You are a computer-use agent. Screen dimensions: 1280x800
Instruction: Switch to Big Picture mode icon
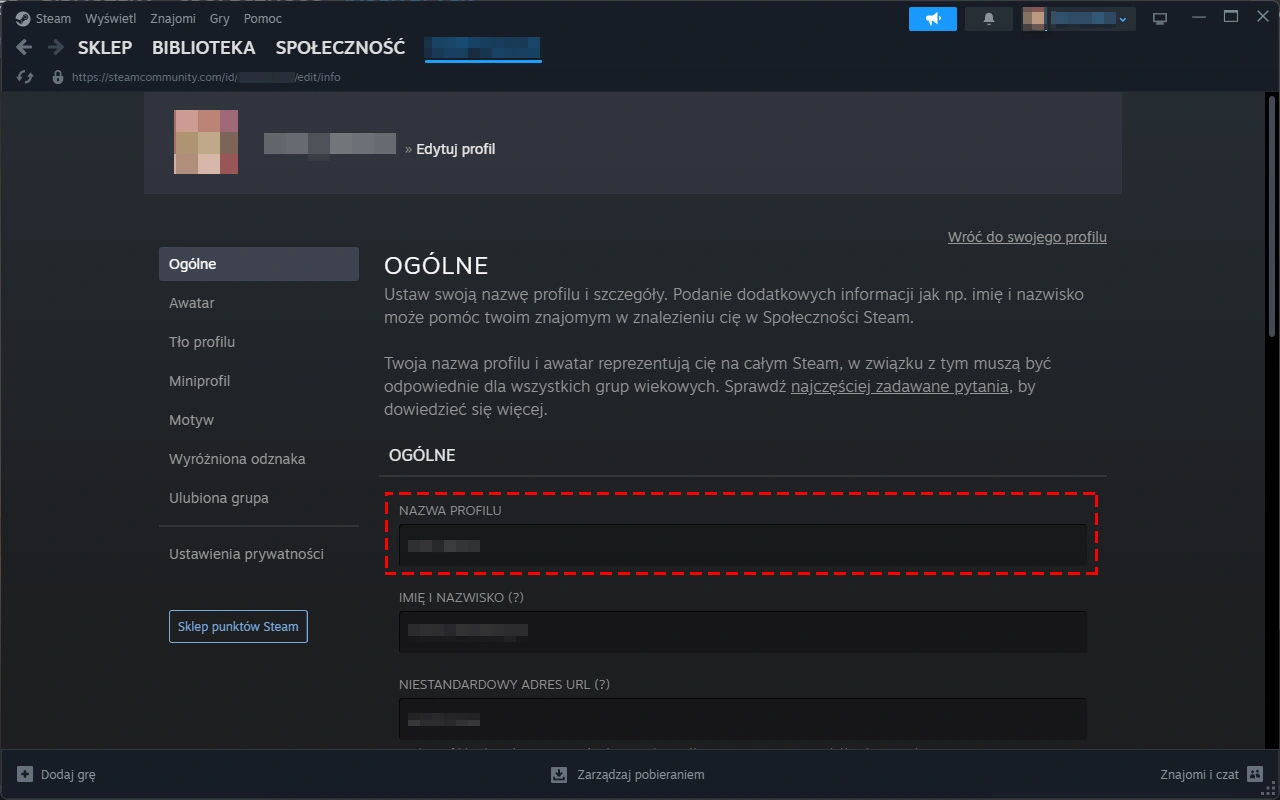(1160, 19)
